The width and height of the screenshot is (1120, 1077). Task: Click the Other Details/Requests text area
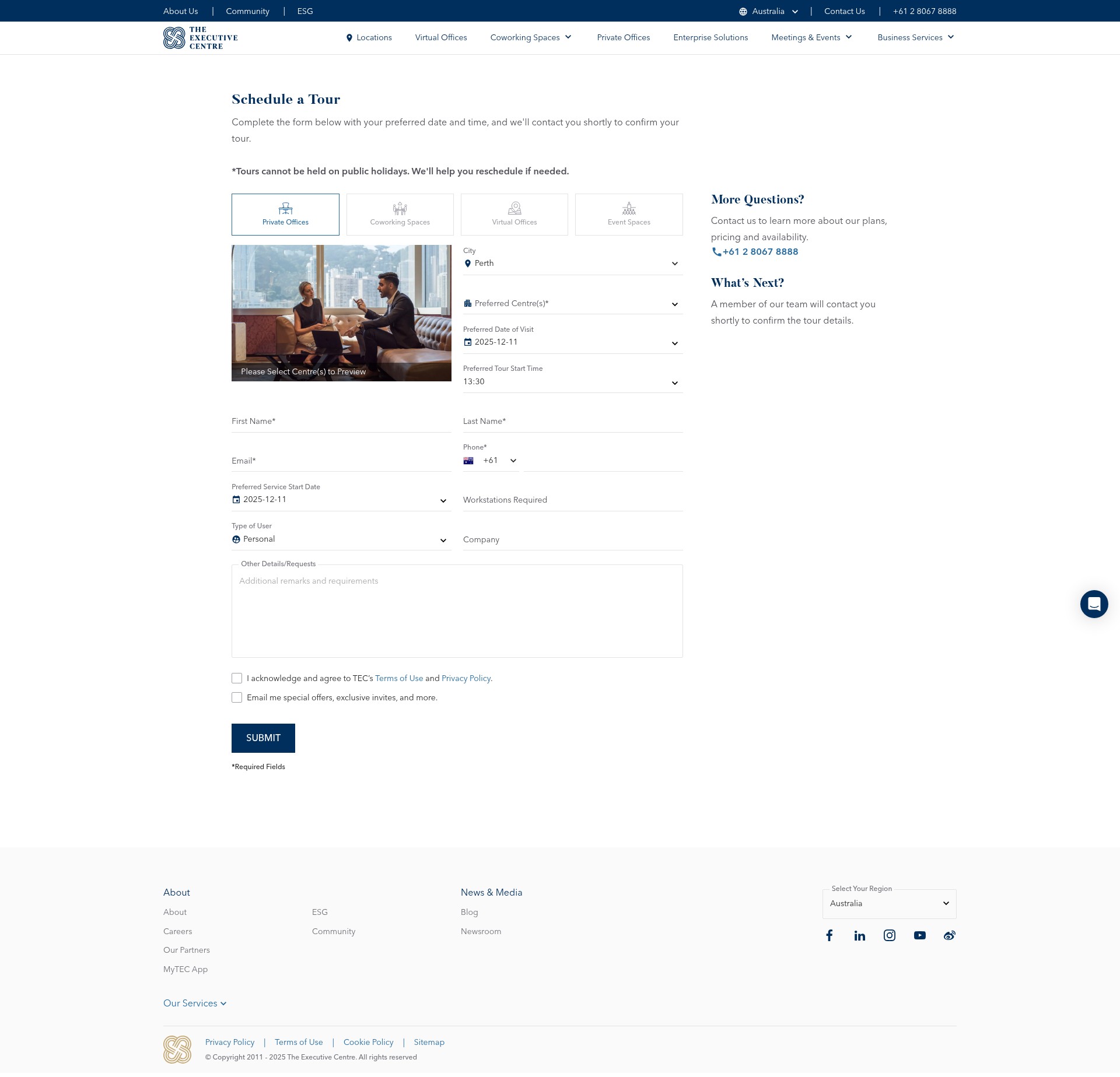457,612
